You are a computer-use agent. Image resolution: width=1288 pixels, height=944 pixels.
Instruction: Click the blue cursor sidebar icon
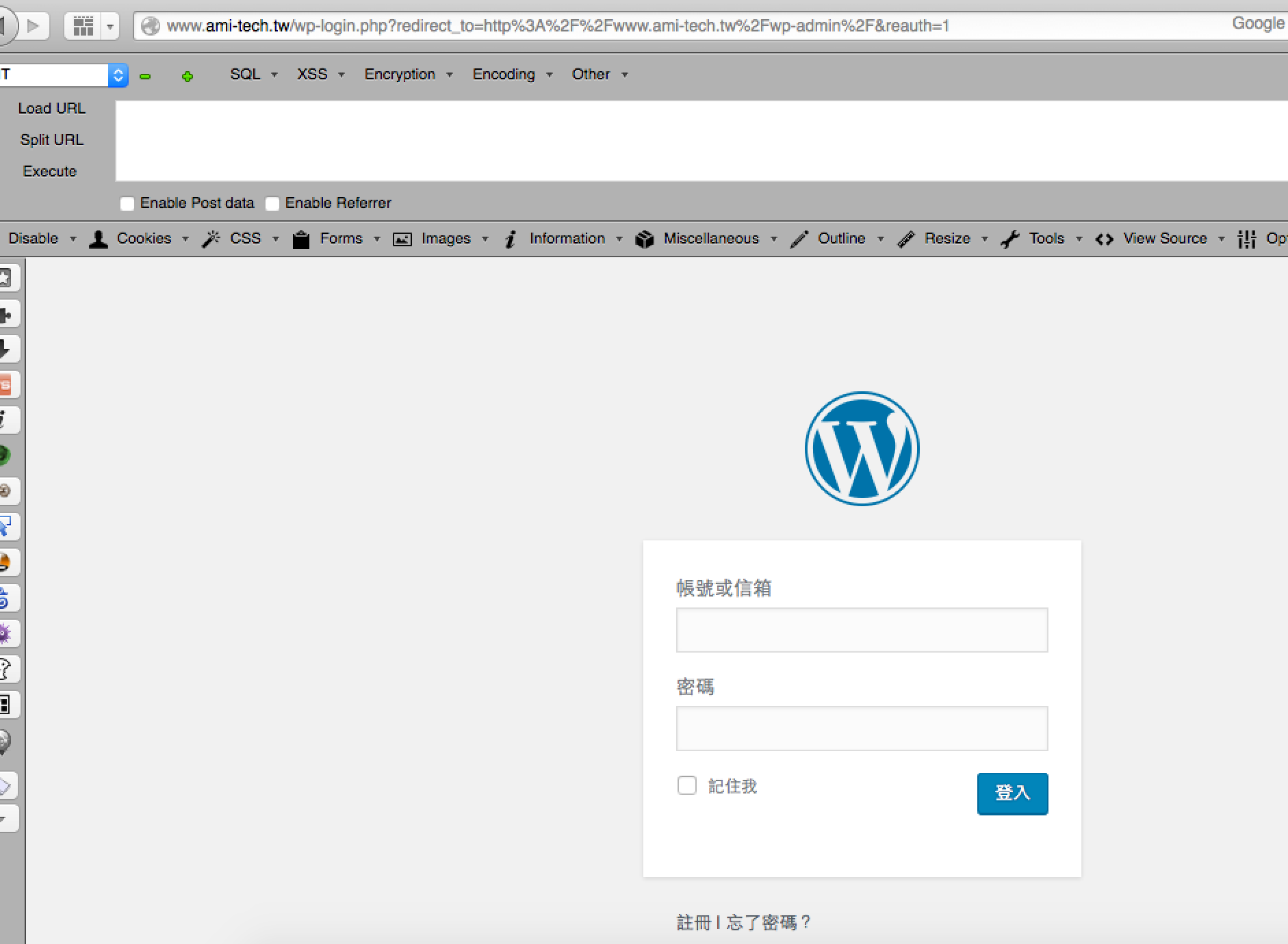click(x=7, y=527)
